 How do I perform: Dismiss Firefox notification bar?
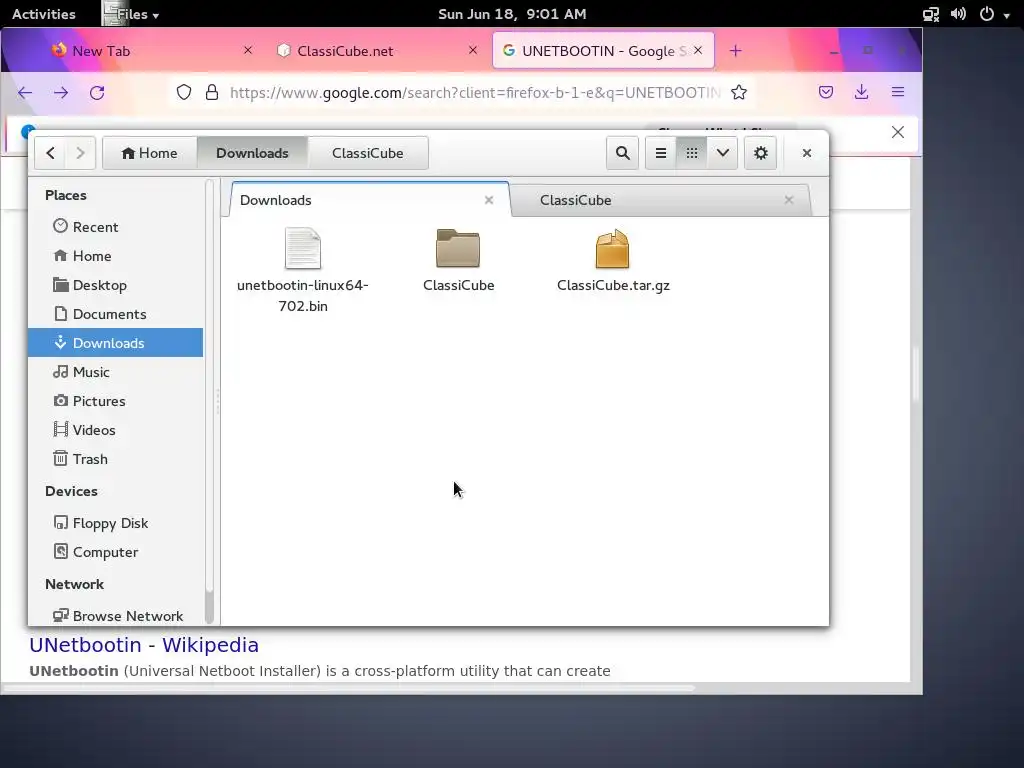898,133
